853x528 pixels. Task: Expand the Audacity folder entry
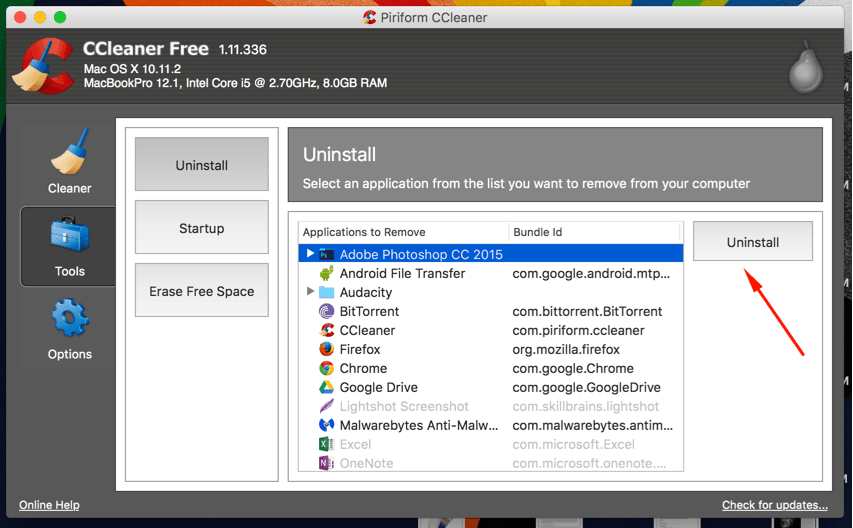[310, 291]
